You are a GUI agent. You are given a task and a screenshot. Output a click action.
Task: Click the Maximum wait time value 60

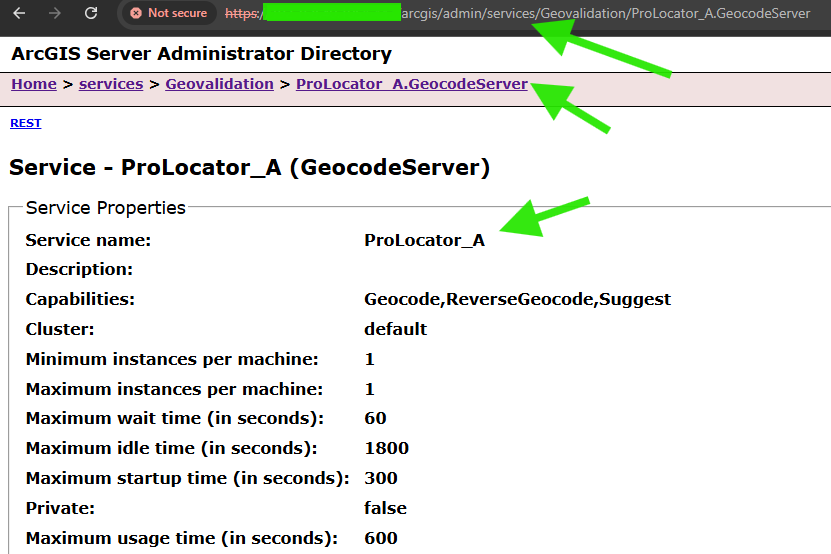coord(375,418)
